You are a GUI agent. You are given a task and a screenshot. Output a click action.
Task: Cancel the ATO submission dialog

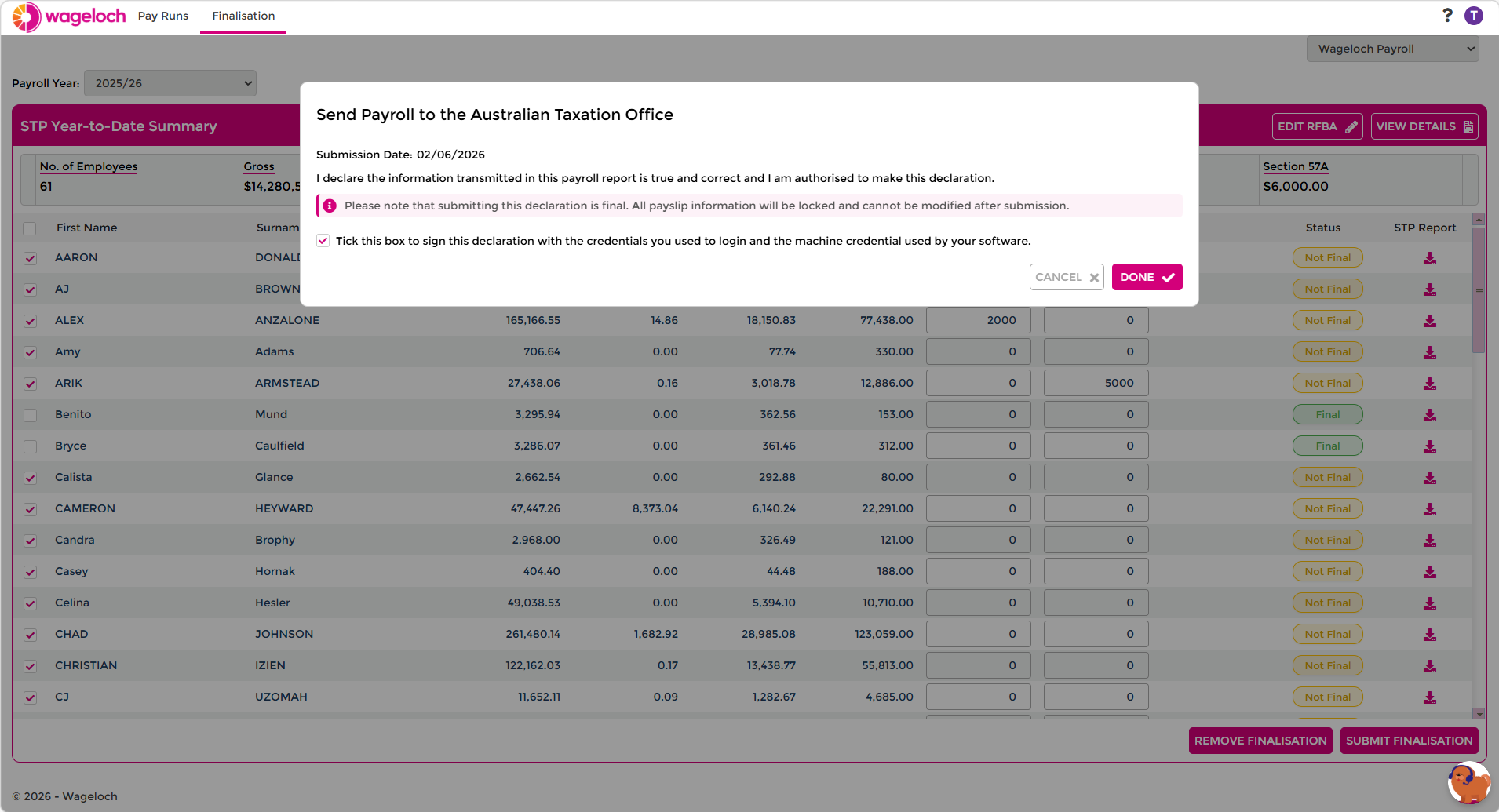click(x=1067, y=277)
